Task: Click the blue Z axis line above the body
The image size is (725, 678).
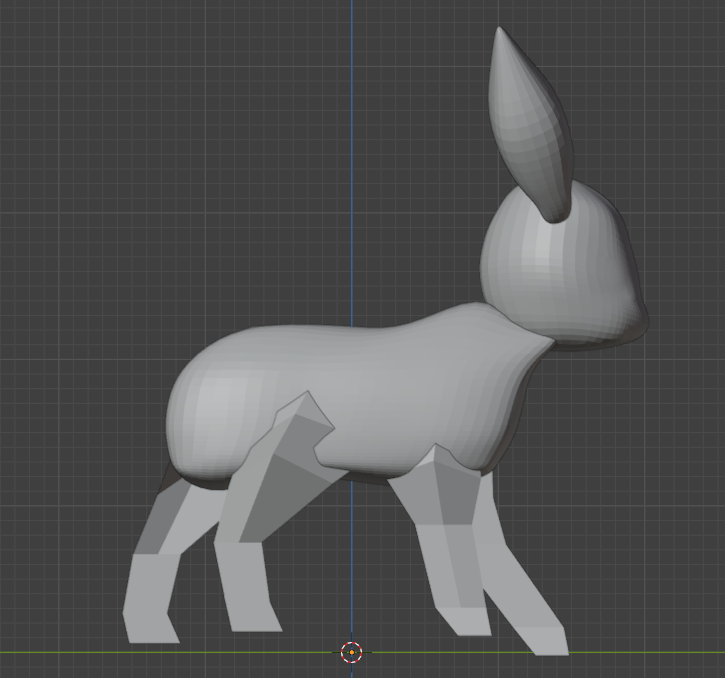Action: point(351,150)
